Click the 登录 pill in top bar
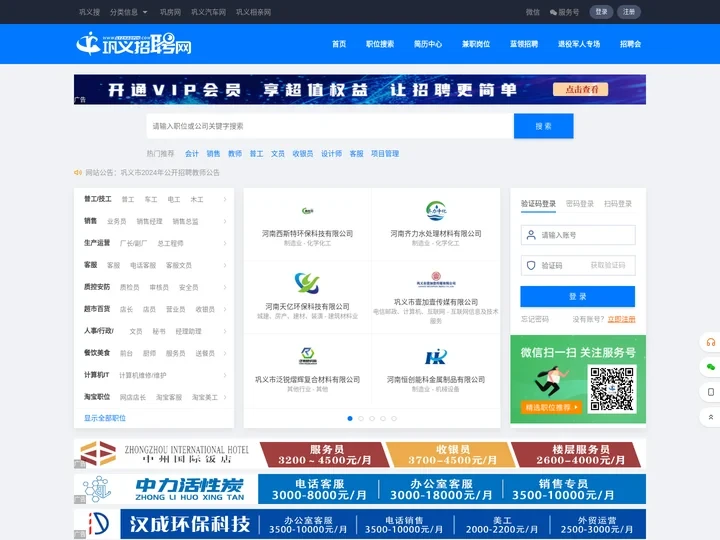Screen dimensions: 720x540 point(602,12)
